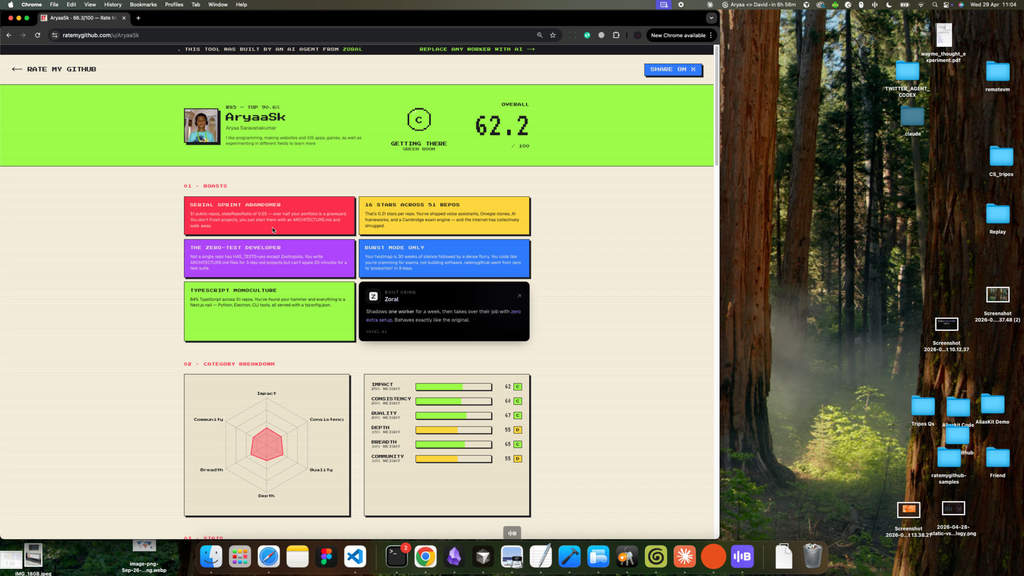Reload the ratemygithub page

[37, 35]
